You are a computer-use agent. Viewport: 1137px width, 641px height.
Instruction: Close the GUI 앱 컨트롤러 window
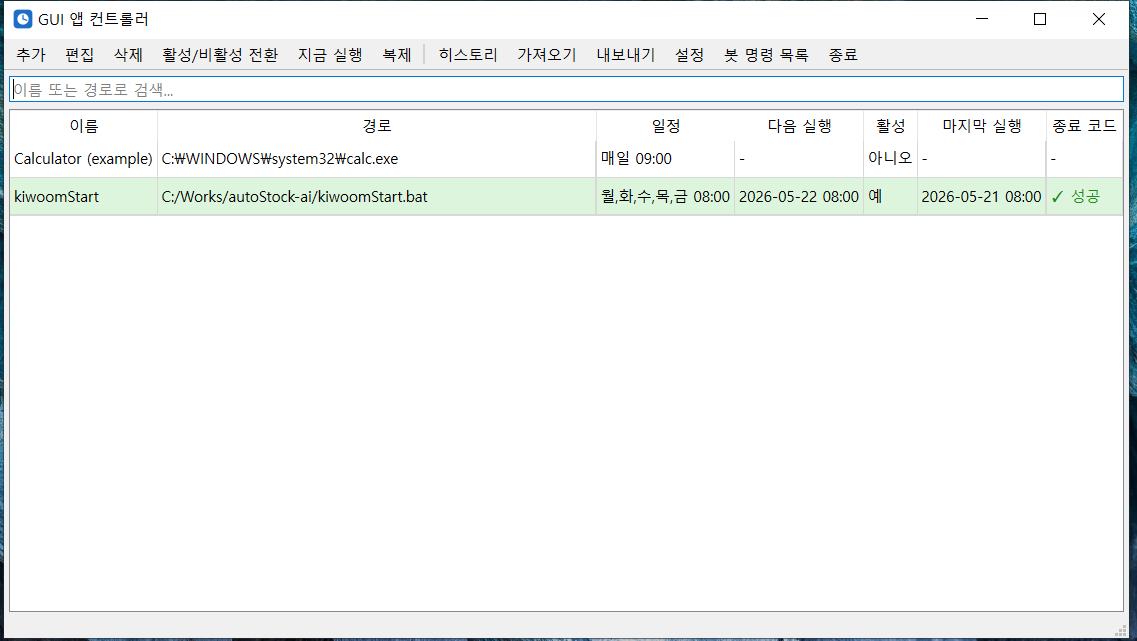pos(1099,19)
